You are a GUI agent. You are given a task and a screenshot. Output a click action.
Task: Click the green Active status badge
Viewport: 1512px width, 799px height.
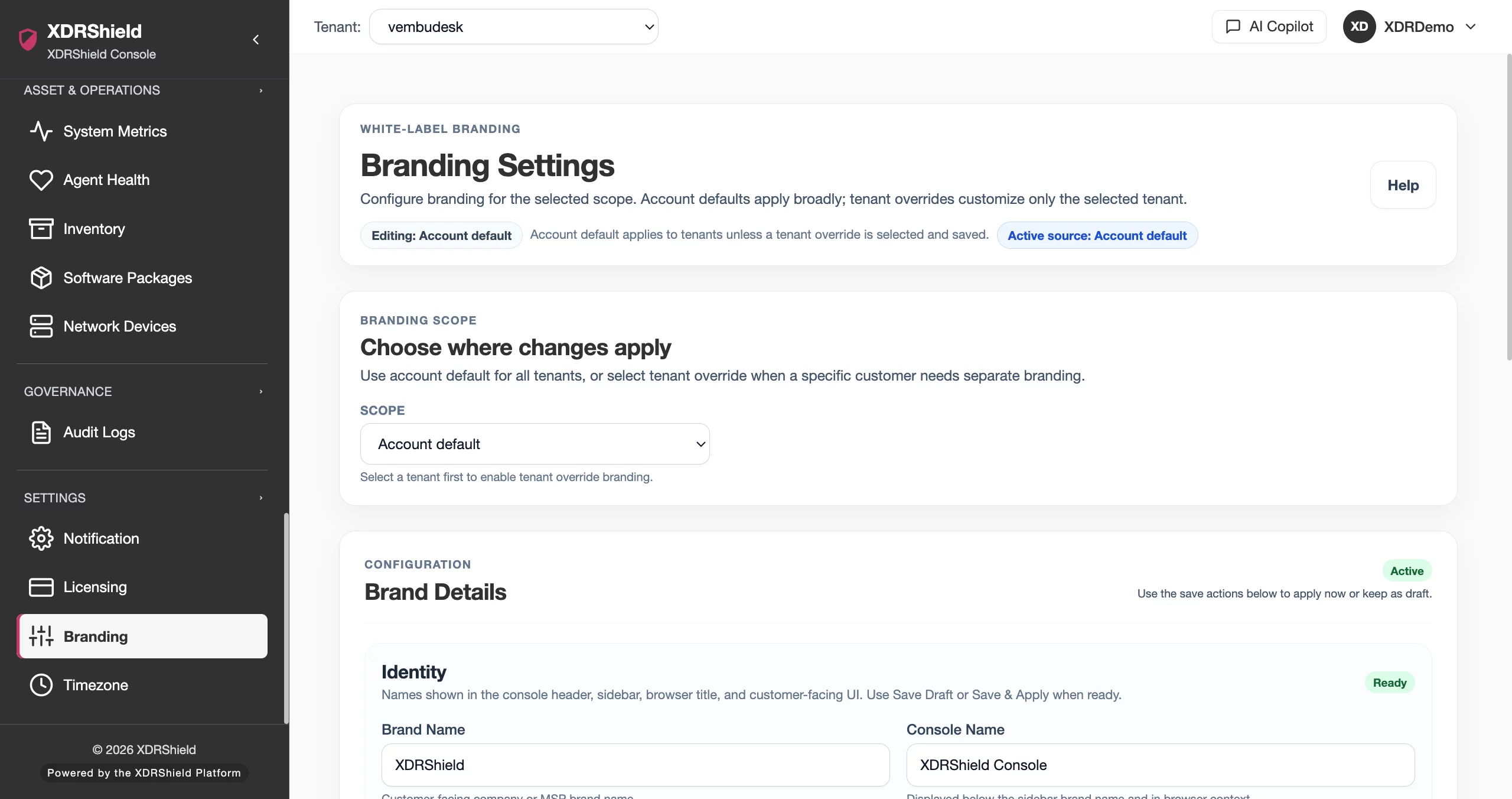click(x=1407, y=571)
